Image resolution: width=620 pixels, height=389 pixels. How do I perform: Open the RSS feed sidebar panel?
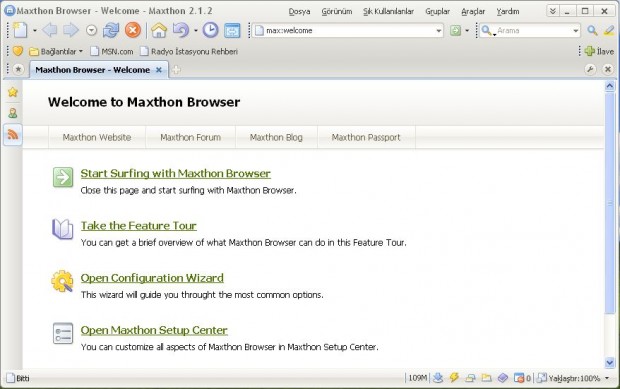13,135
